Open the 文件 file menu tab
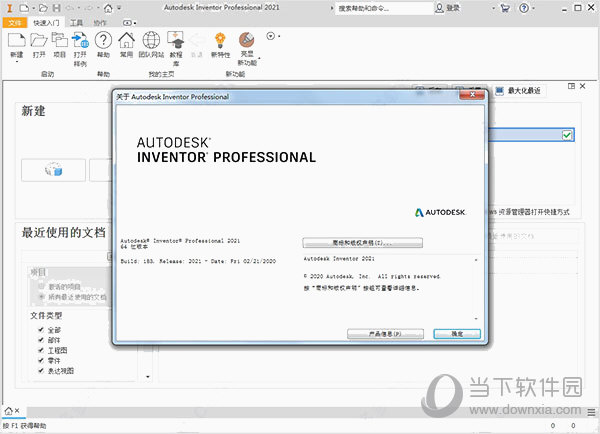 [x=15, y=23]
